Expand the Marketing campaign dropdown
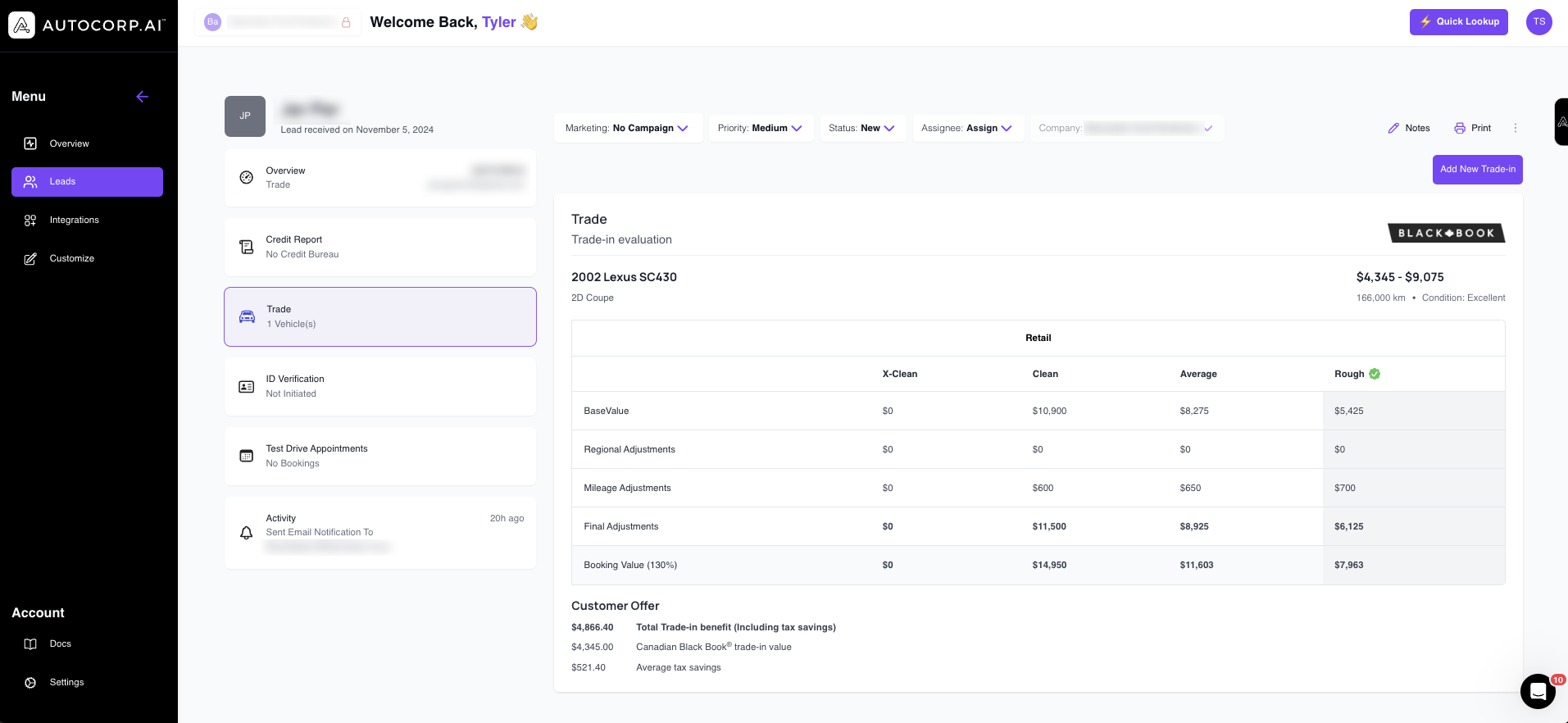Screen dimensions: 1568x723 pos(627,128)
